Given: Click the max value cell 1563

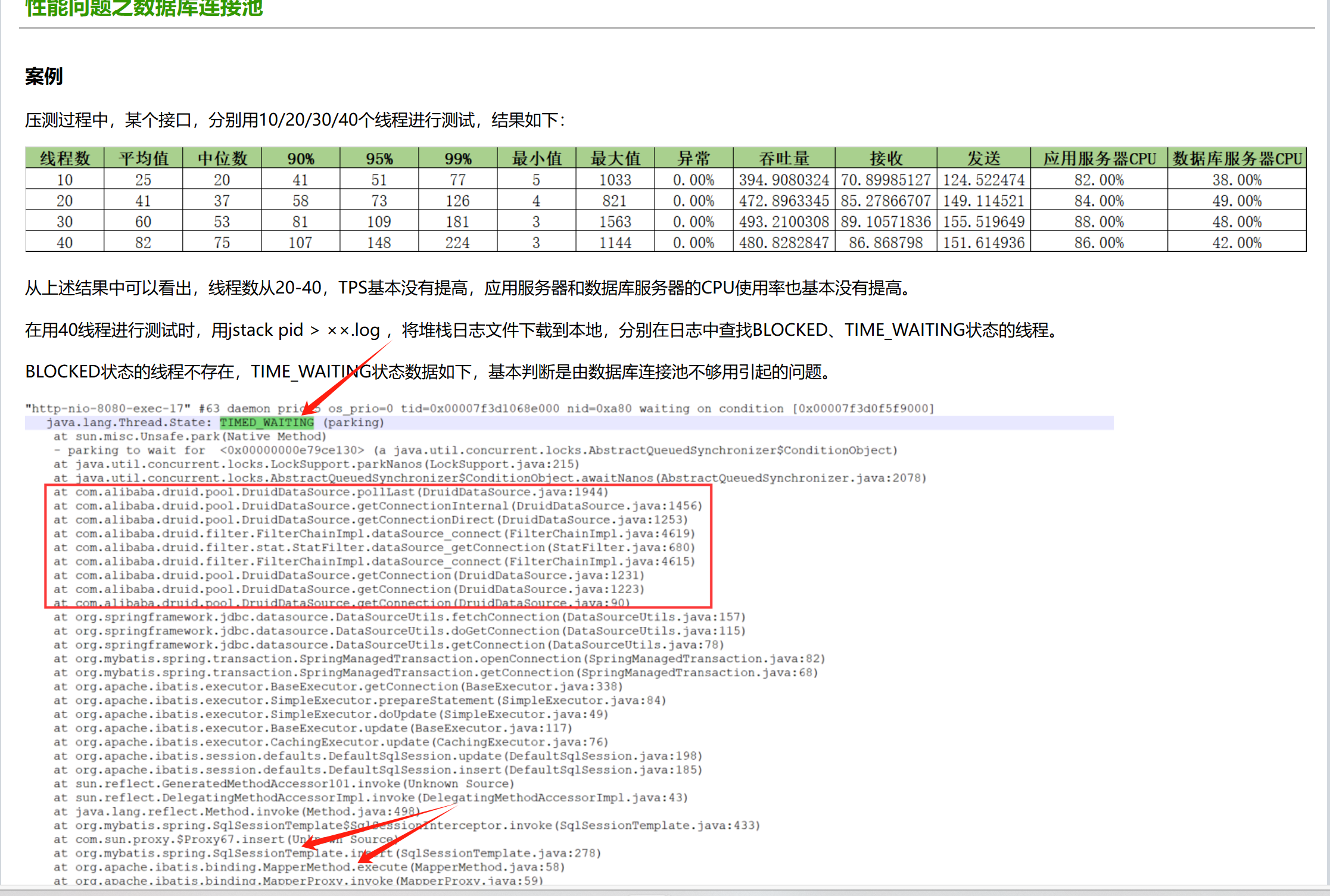Looking at the screenshot, I should 615,221.
